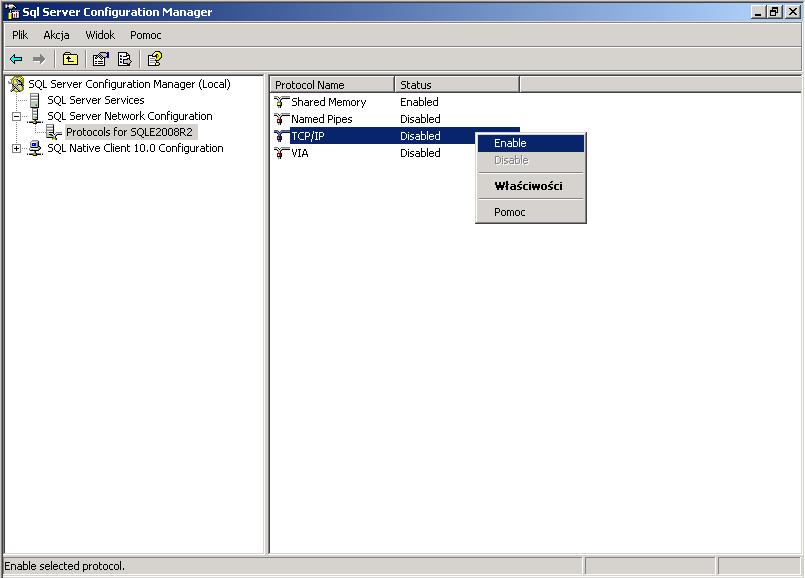
Task: Click the Help question mark toolbar icon
Action: tap(155, 60)
